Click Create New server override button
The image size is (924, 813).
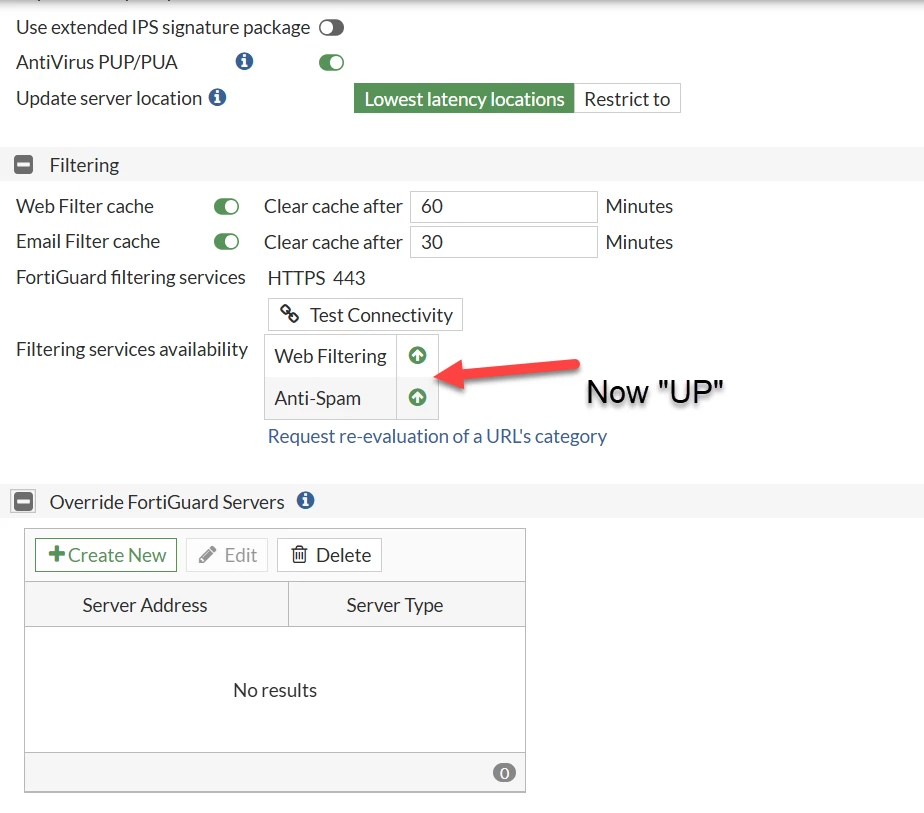(106, 555)
